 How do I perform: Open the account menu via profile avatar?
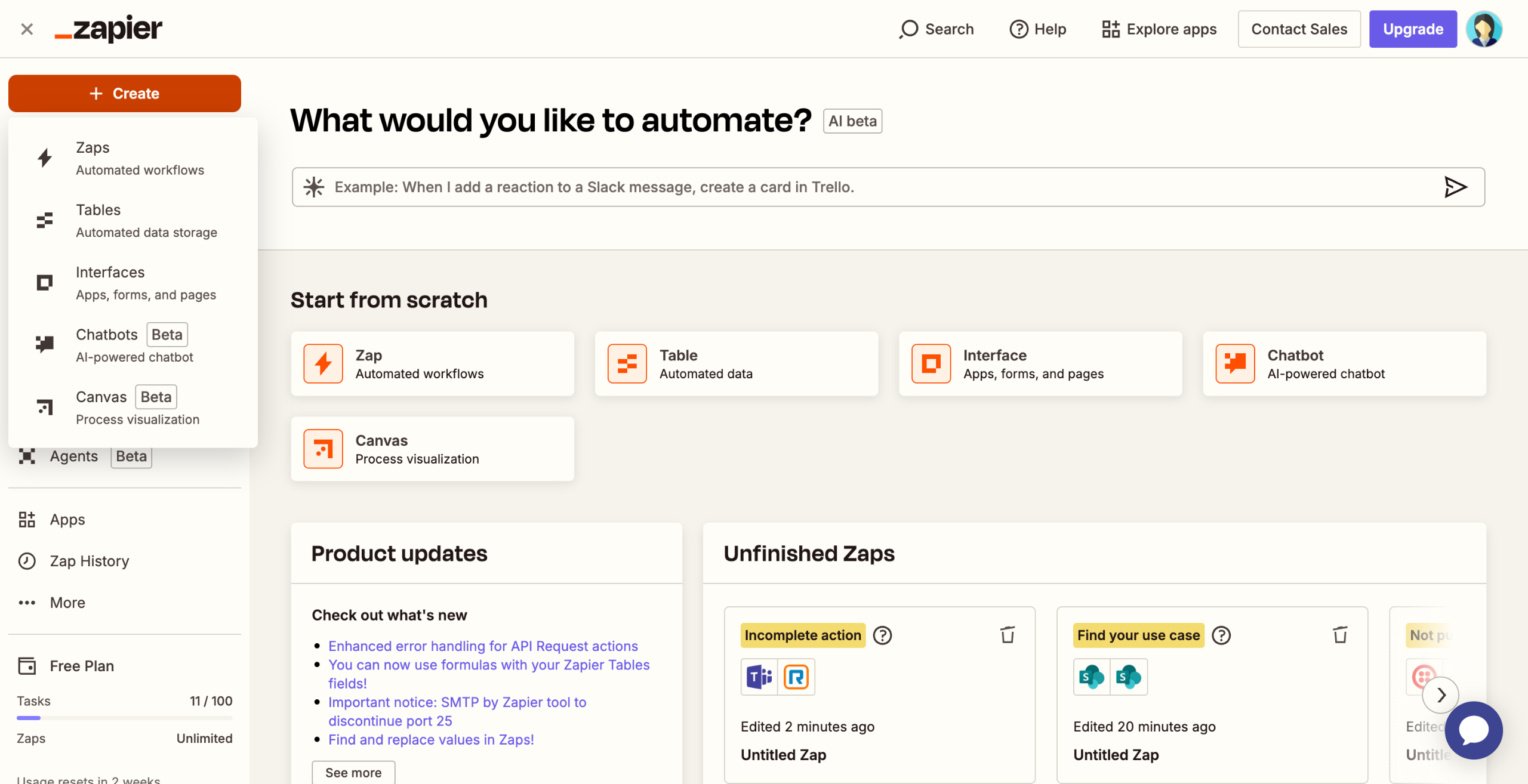pos(1484,29)
